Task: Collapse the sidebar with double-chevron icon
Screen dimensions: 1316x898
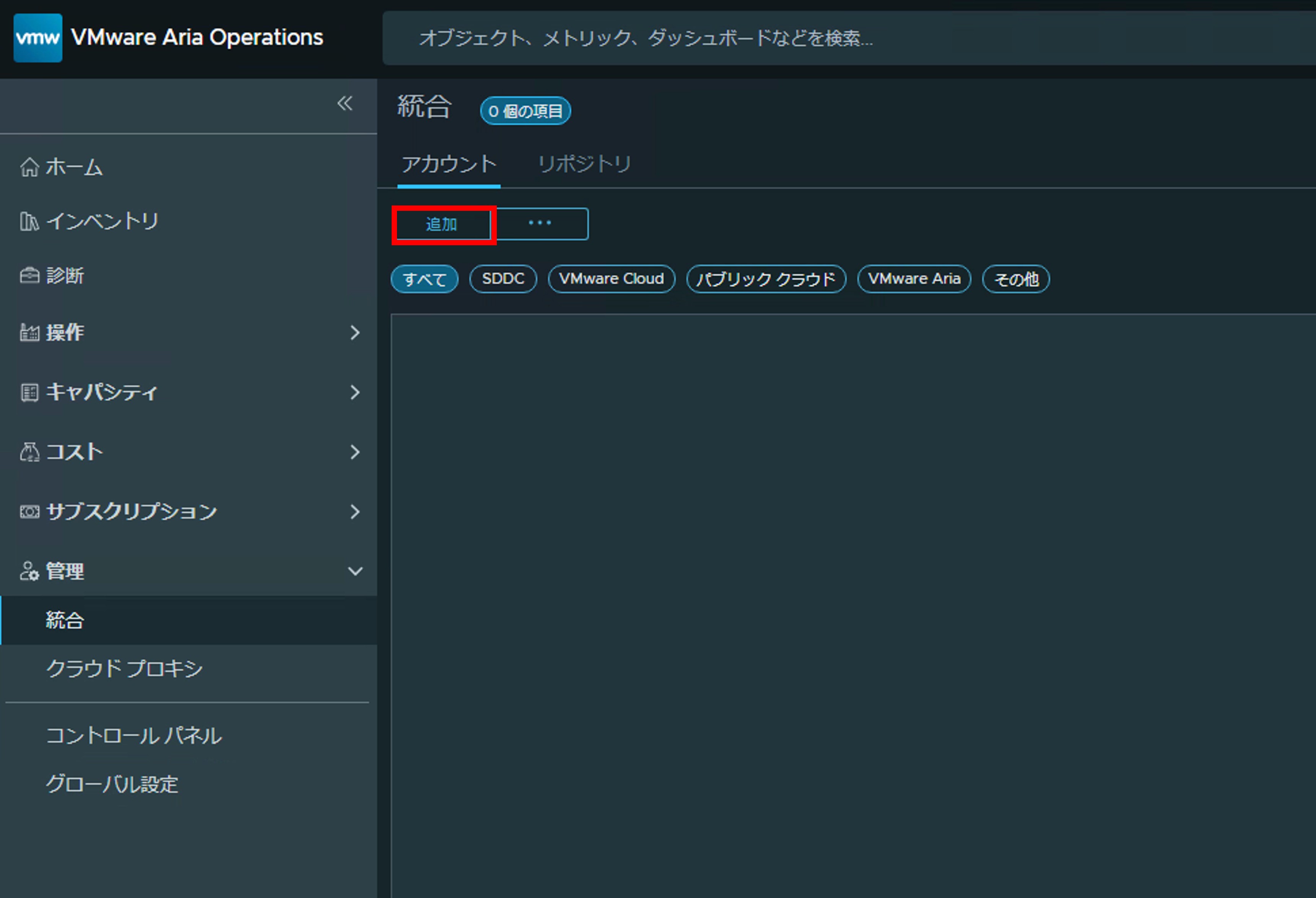Action: coord(345,103)
